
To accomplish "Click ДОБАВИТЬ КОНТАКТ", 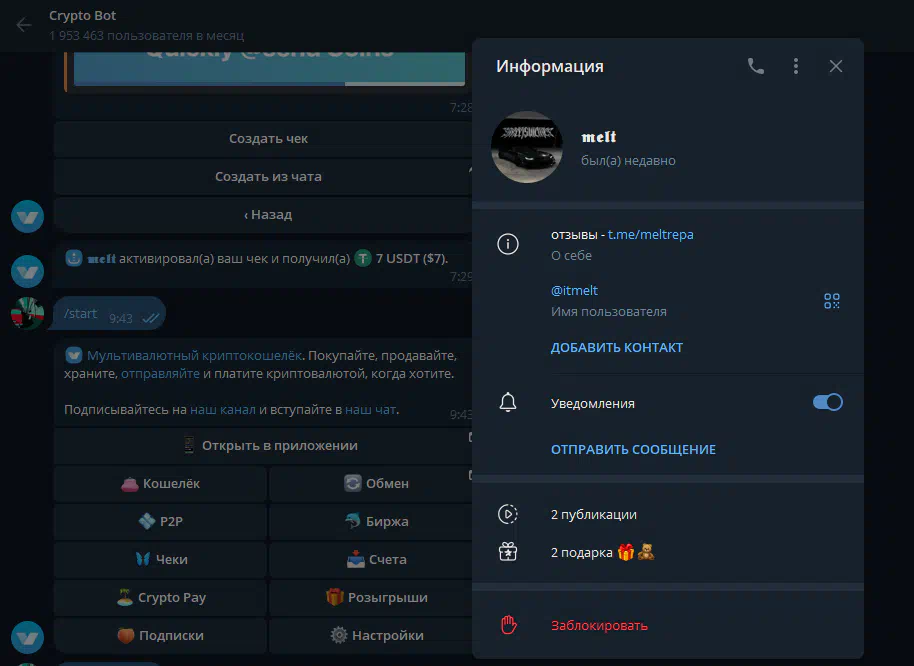I will tap(617, 347).
